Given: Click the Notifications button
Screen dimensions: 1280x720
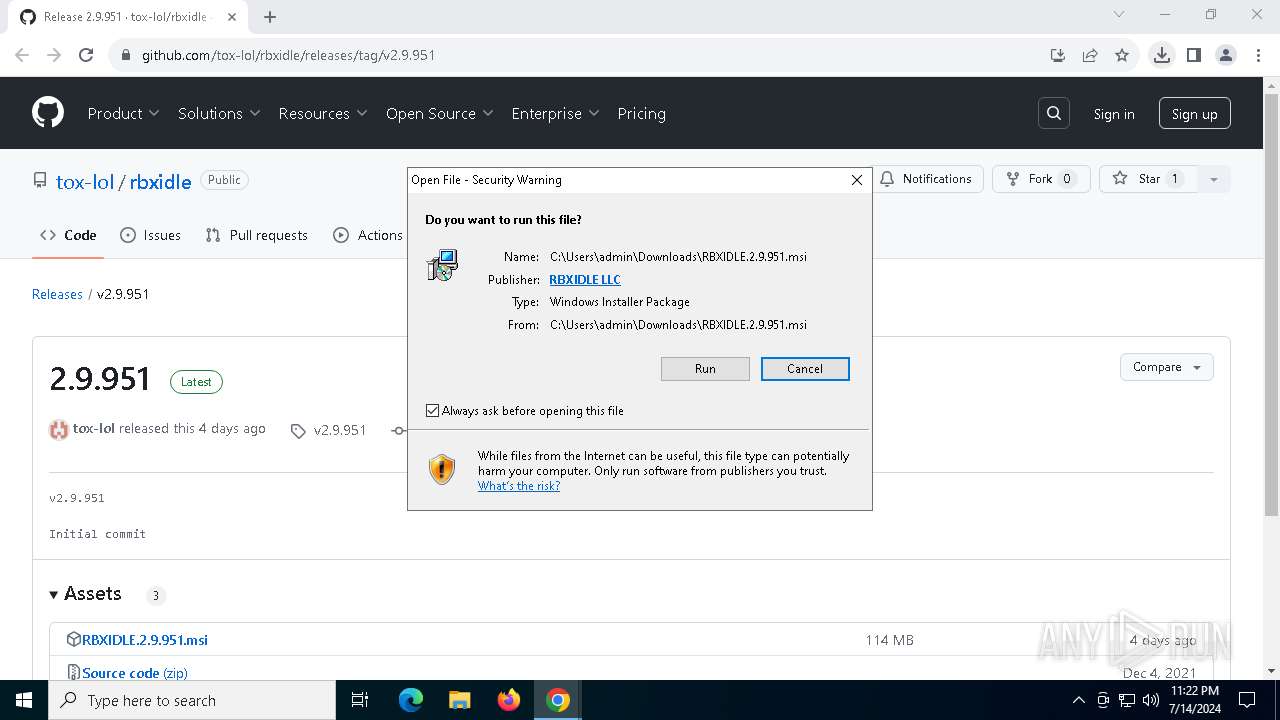Looking at the screenshot, I should point(927,179).
